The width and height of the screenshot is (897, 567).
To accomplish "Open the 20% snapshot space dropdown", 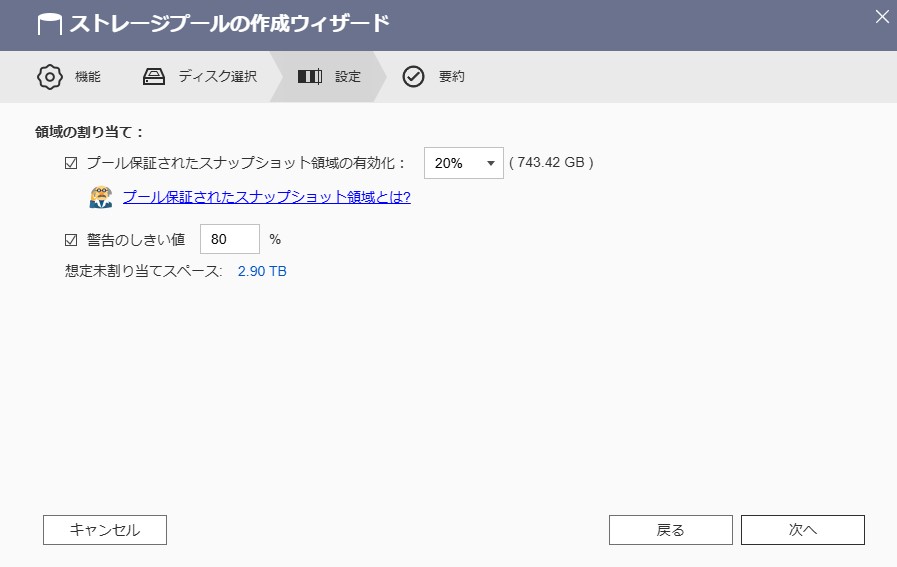I will click(x=463, y=163).
